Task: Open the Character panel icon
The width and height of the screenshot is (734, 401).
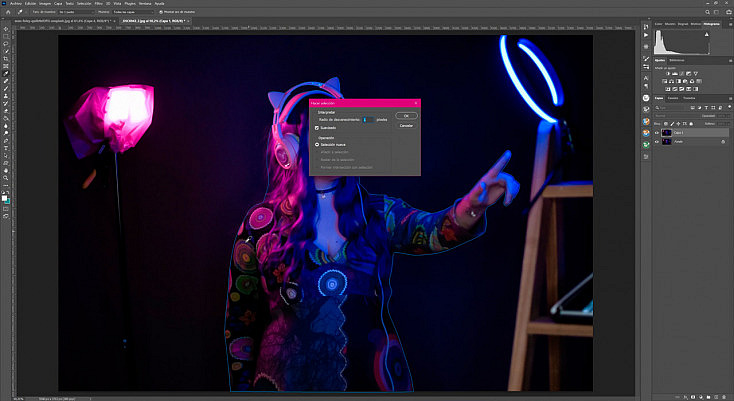Action: click(646, 78)
